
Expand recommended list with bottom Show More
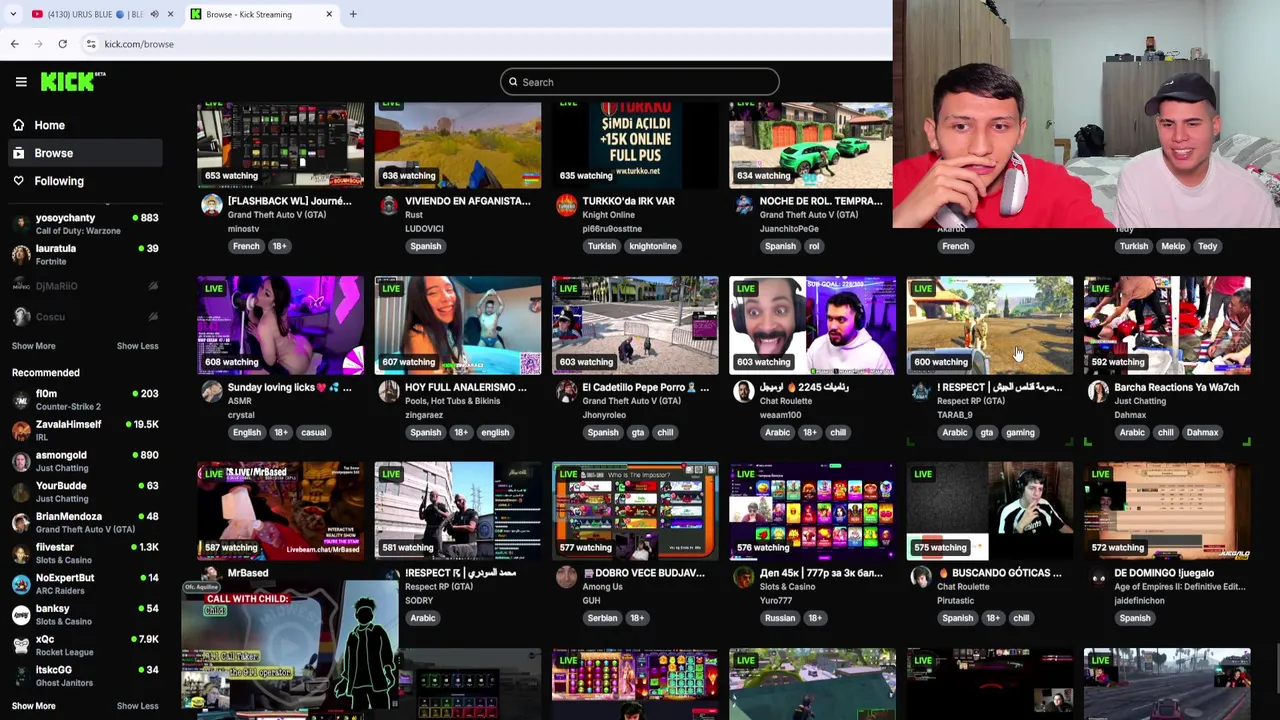click(33, 706)
